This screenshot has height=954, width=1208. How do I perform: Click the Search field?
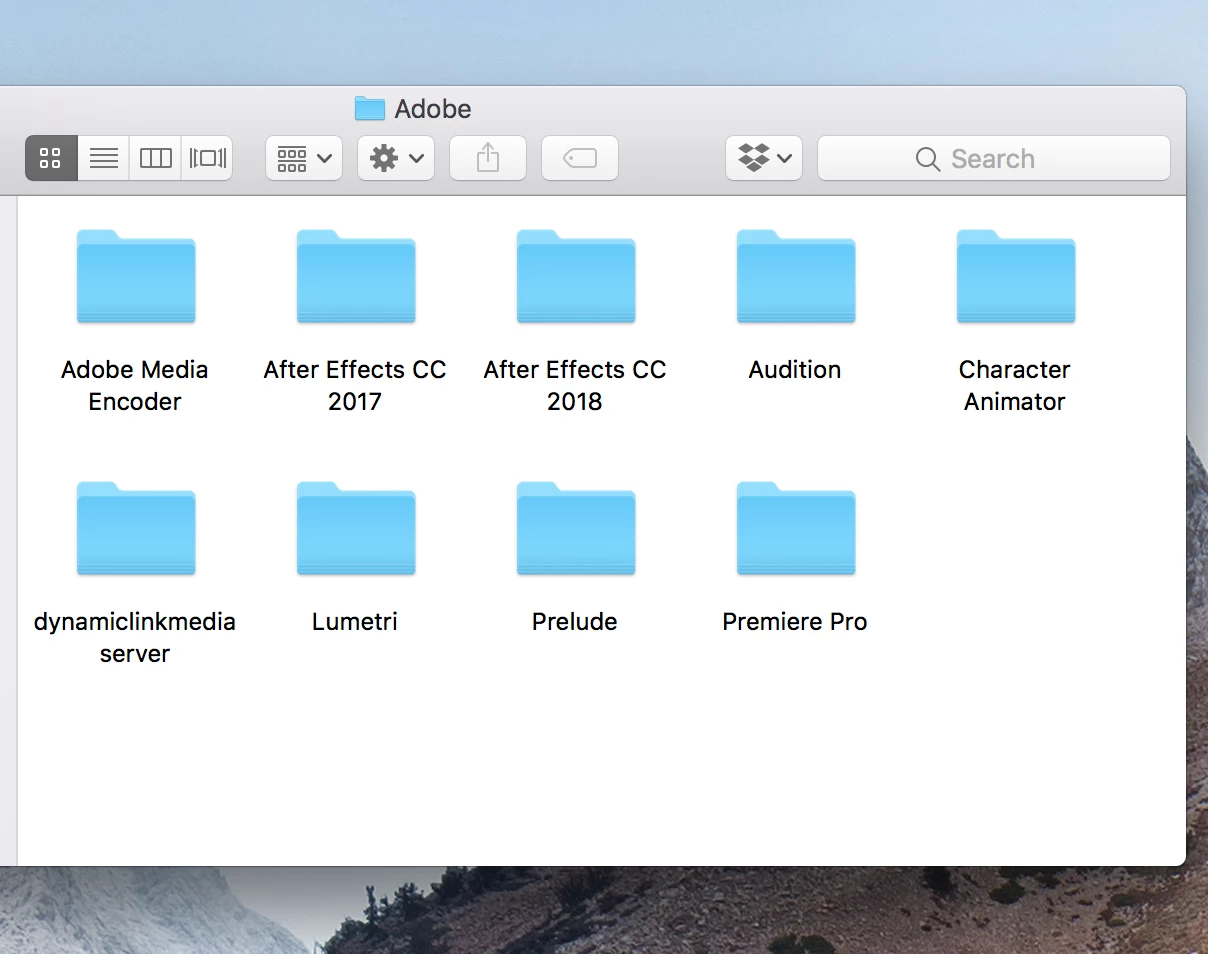tap(994, 158)
